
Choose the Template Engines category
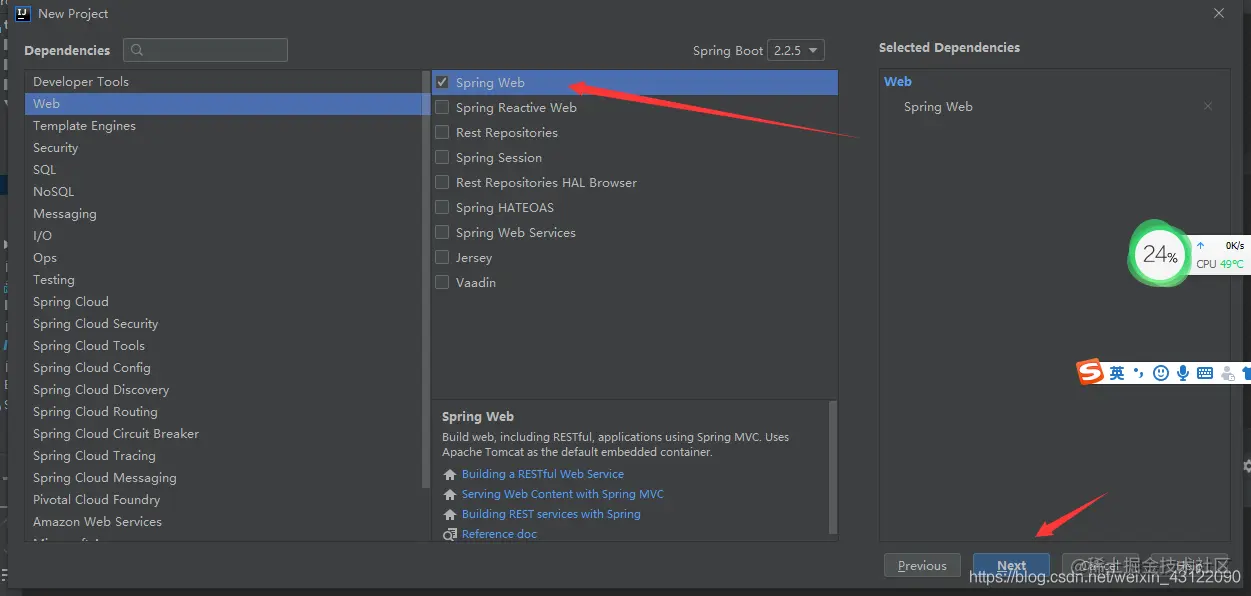224,126
